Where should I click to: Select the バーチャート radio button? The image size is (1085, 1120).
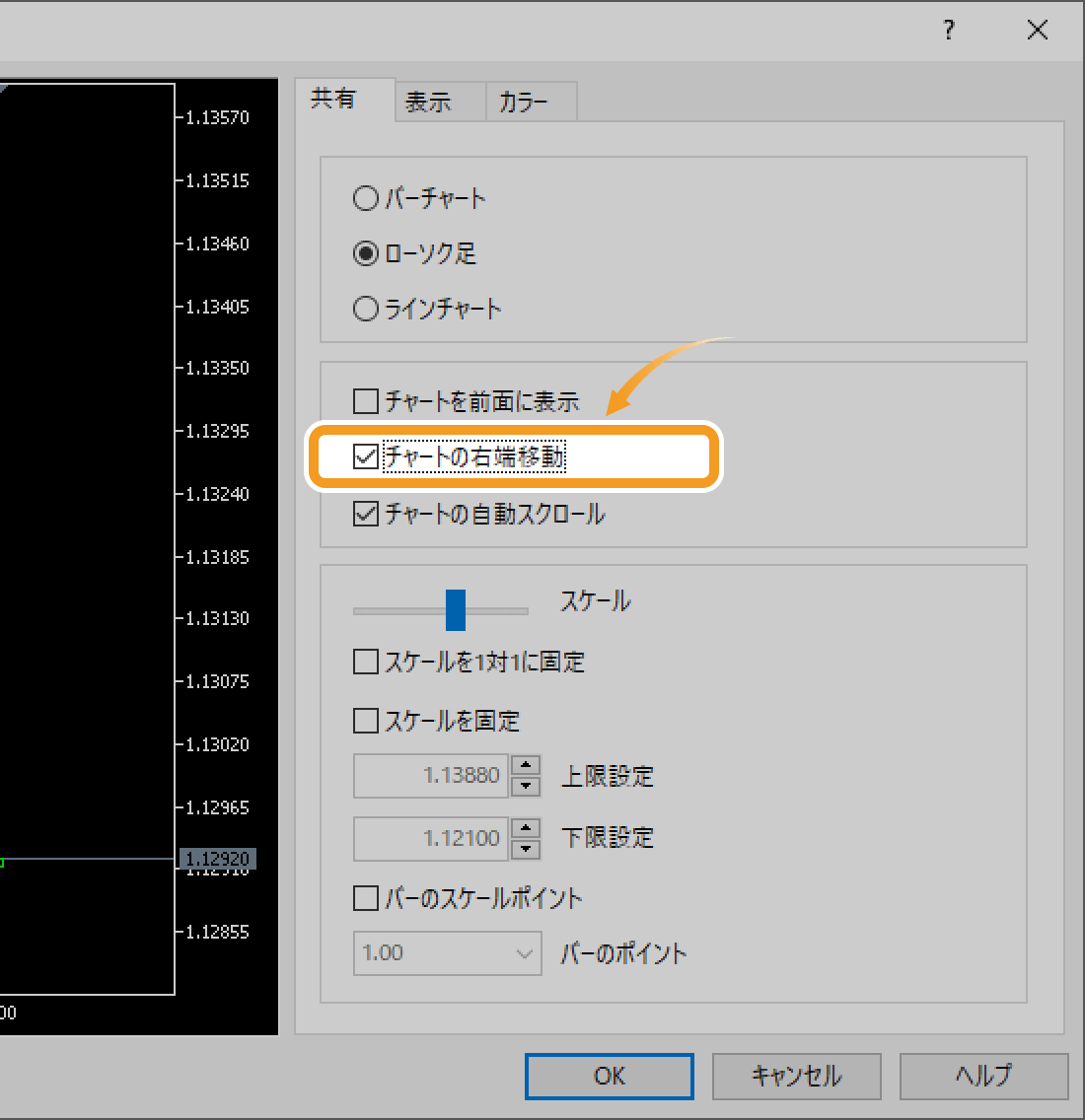pyautogui.click(x=366, y=198)
